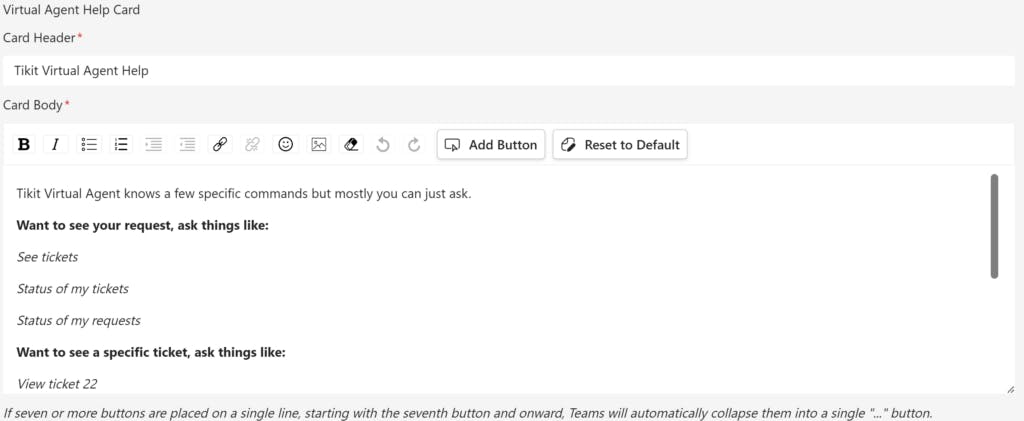Screen dimensions: 1024x421
Task: Toggle italic formatting in the card body toolbar
Action: click(x=56, y=145)
